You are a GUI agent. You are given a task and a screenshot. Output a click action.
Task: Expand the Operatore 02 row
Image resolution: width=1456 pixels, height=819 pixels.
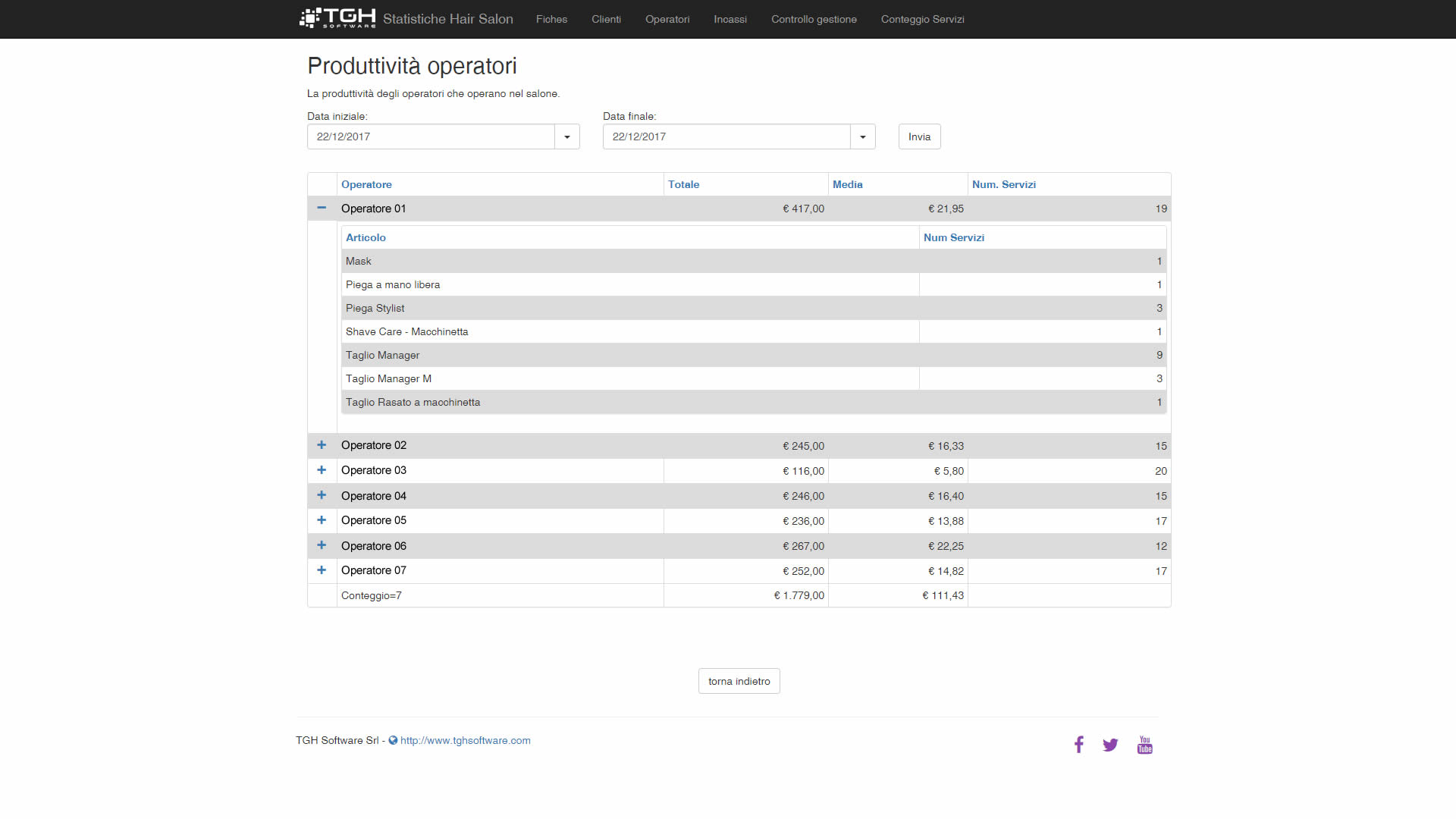pyautogui.click(x=322, y=445)
